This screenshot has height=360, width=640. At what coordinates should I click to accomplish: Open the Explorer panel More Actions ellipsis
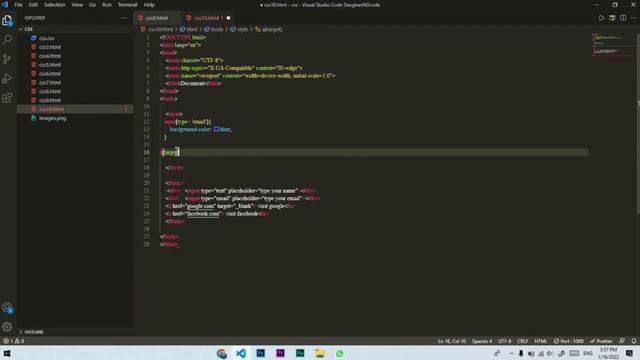click(x=124, y=18)
